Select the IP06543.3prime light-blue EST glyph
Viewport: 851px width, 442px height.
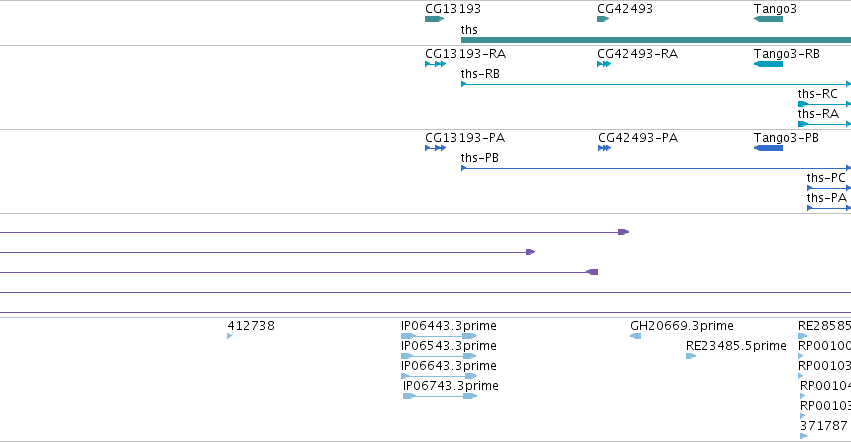tap(439, 356)
